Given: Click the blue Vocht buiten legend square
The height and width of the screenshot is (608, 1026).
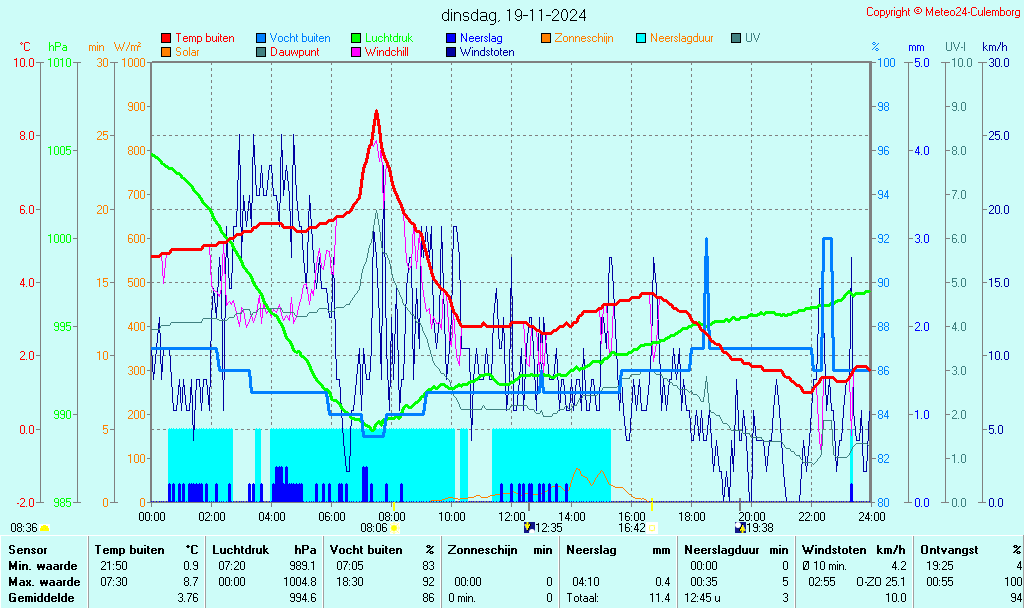Looking at the screenshot, I should [261, 38].
